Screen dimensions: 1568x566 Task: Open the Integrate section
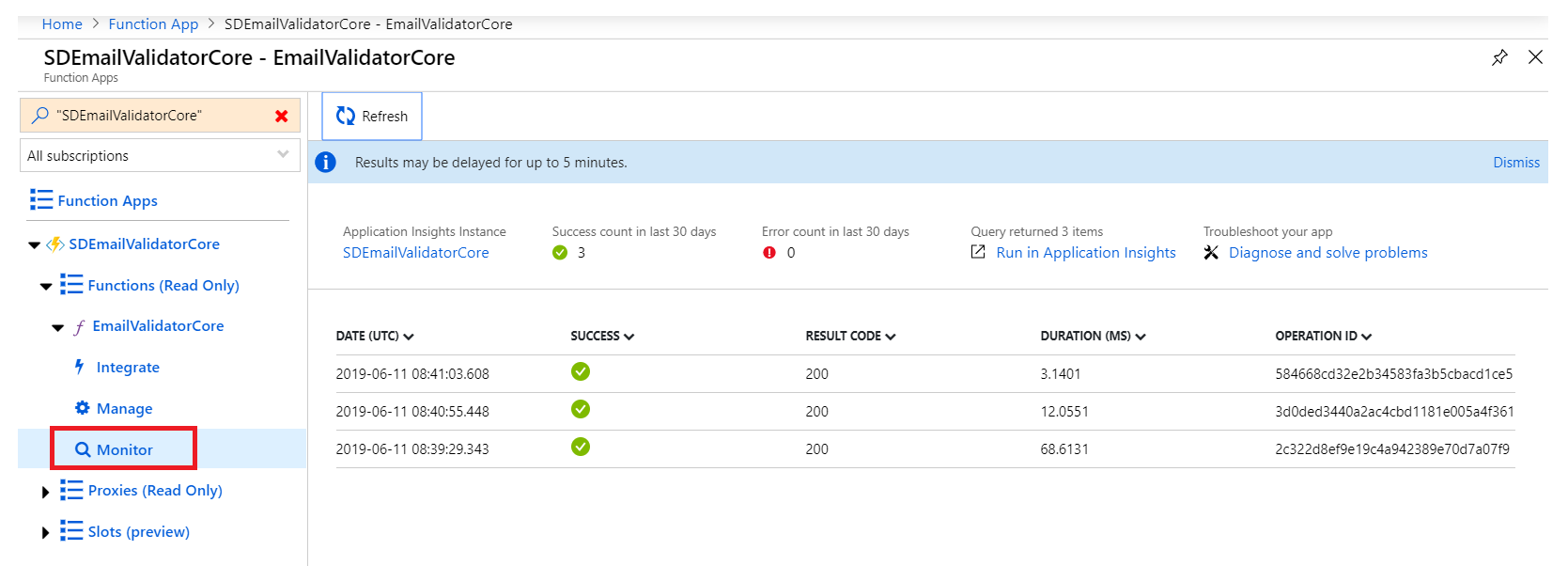pos(128,367)
